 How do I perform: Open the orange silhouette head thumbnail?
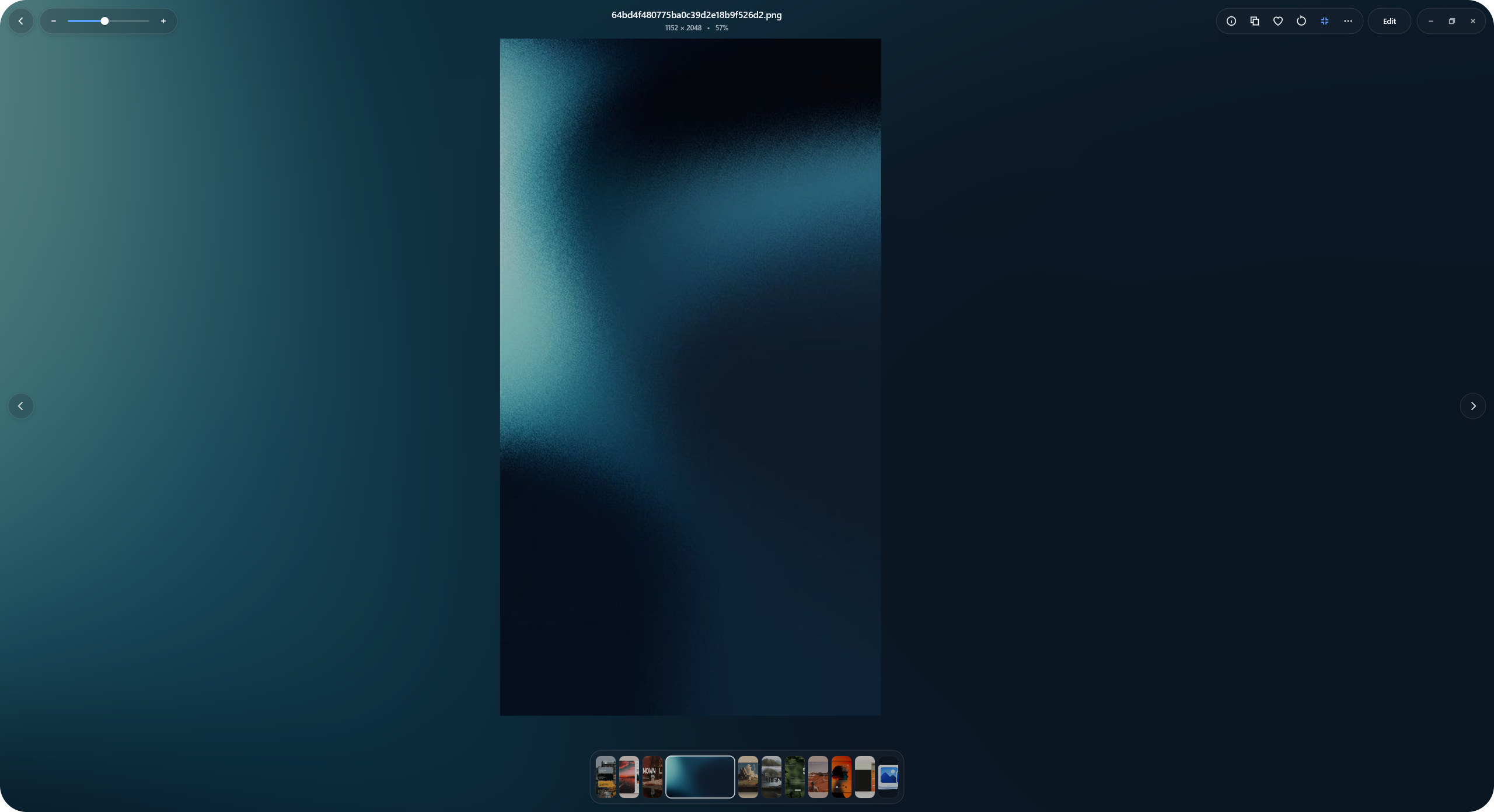click(x=842, y=777)
